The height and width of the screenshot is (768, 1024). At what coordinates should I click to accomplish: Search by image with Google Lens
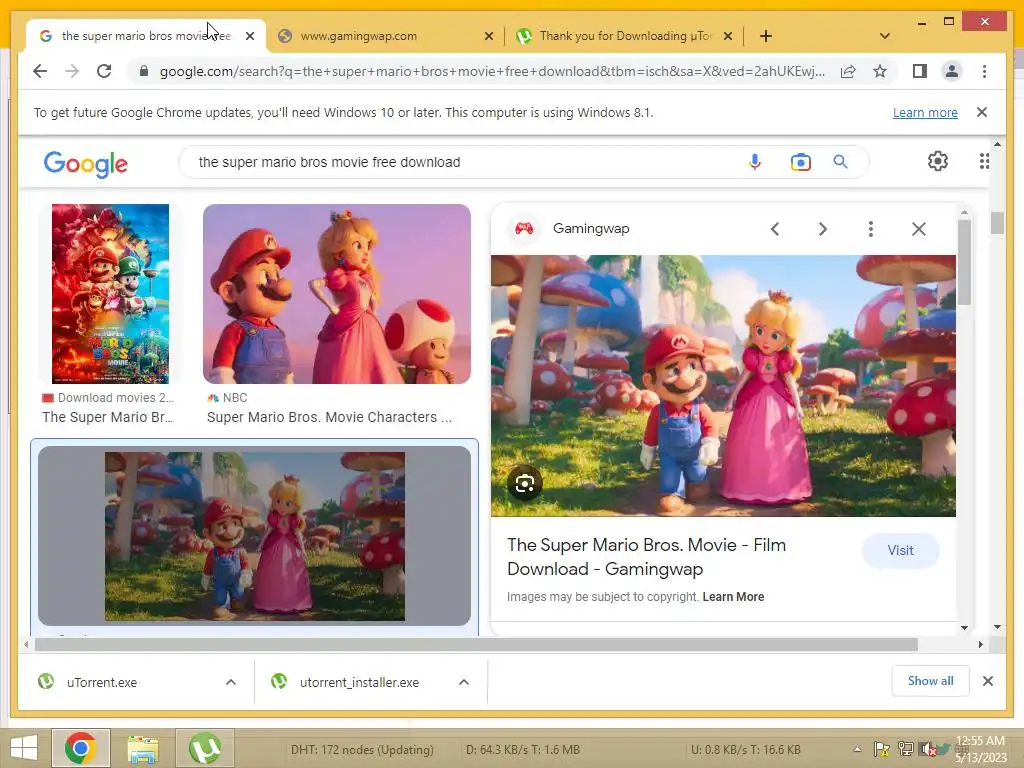tap(801, 162)
